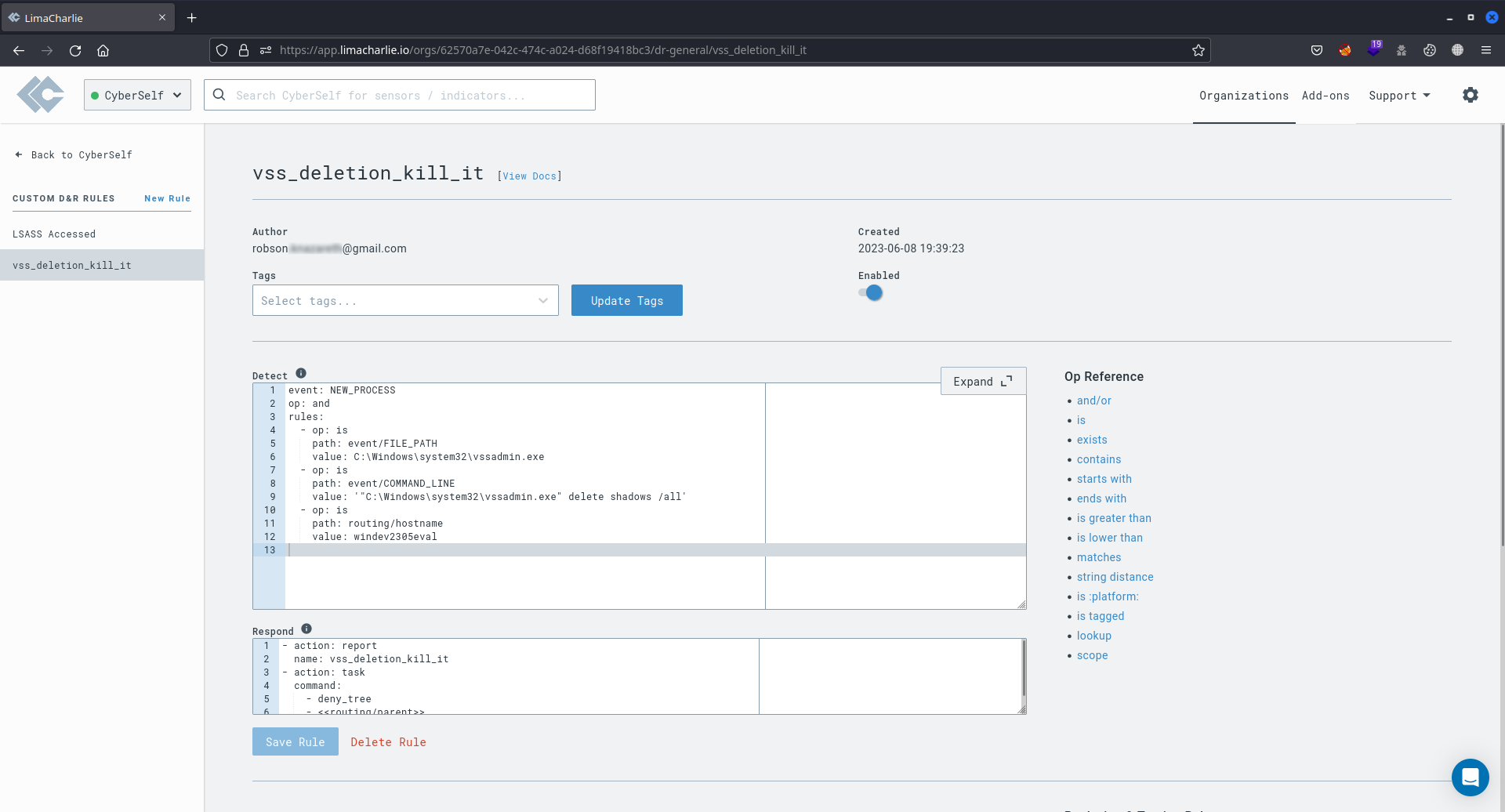Image resolution: width=1505 pixels, height=812 pixels.
Task: Open the chat support bubble
Action: point(1470,777)
